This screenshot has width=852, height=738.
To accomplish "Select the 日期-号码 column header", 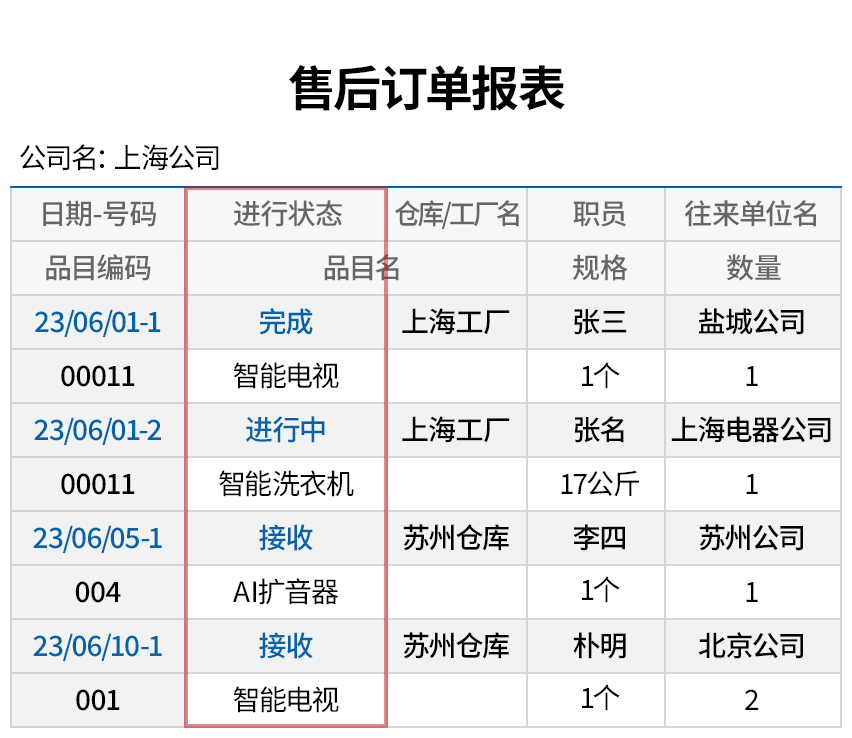I will point(97,214).
